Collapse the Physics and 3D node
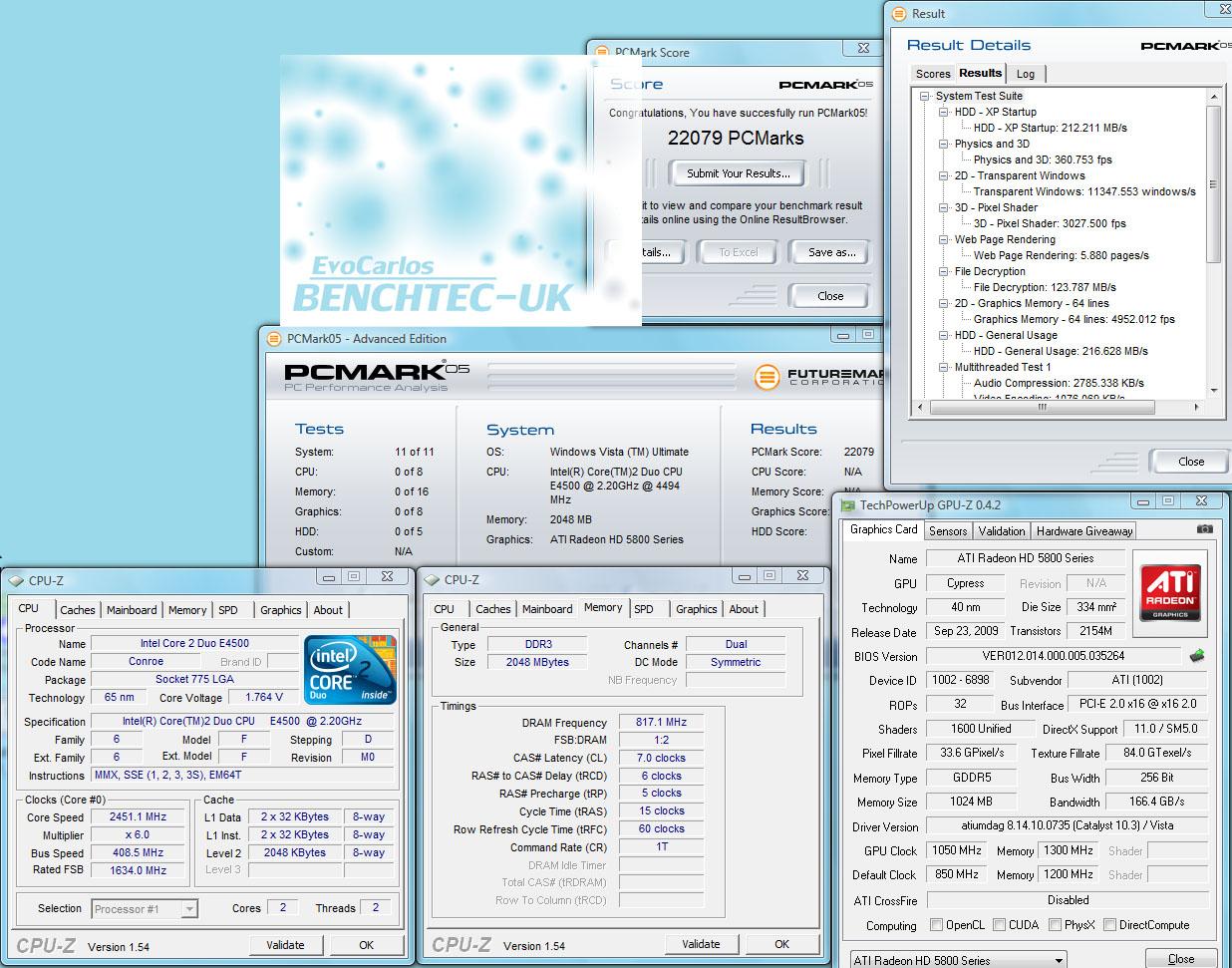Viewport: 1232px width, 968px height. coord(944,145)
